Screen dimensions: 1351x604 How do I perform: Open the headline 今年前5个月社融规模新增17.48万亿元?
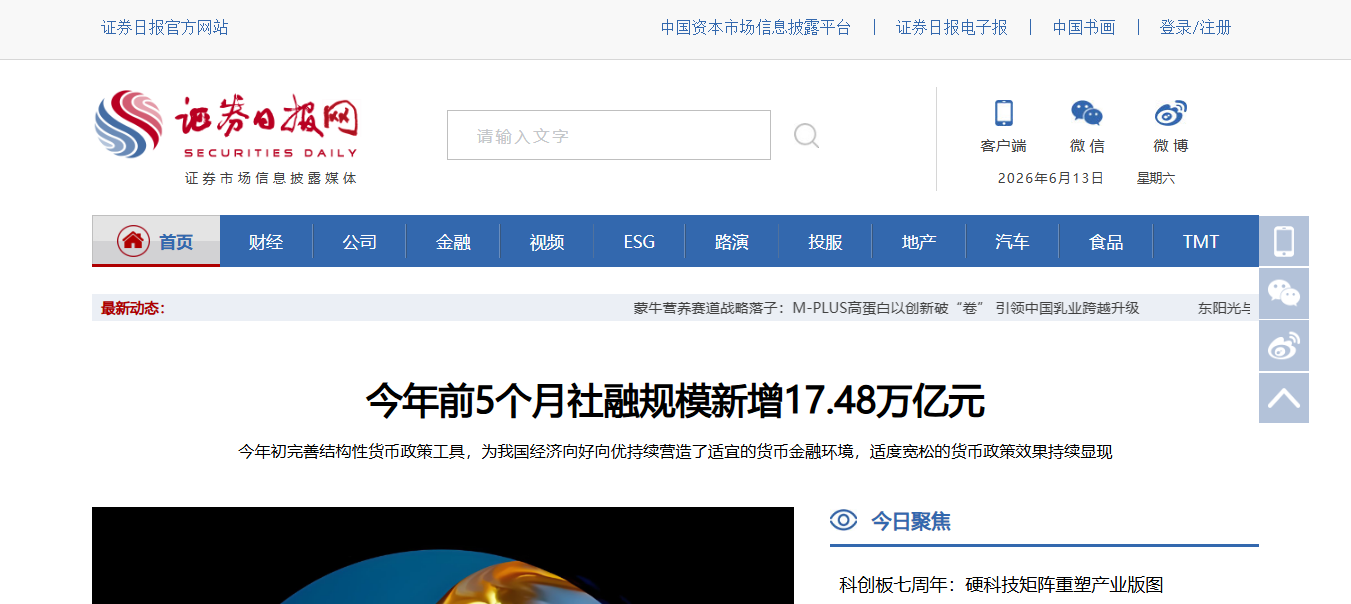click(675, 401)
